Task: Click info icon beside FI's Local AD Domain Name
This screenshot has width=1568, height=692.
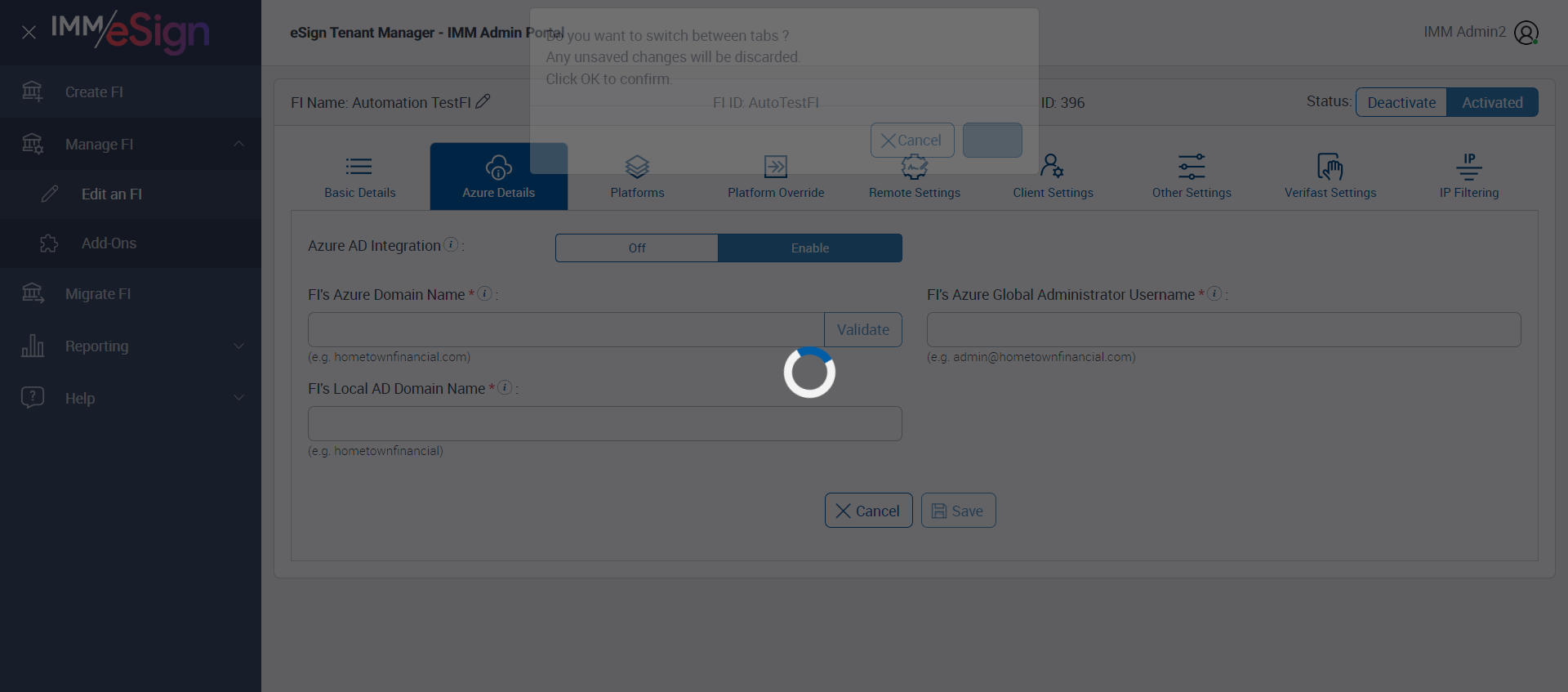Action: pos(506,387)
